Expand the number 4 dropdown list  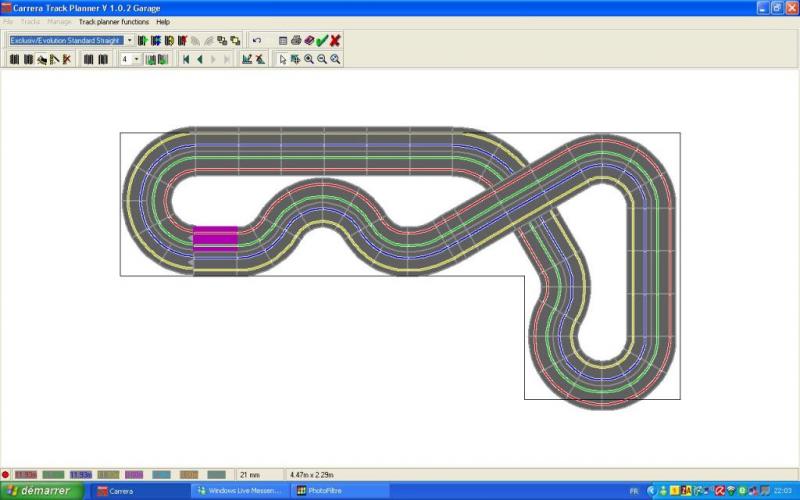[136, 60]
